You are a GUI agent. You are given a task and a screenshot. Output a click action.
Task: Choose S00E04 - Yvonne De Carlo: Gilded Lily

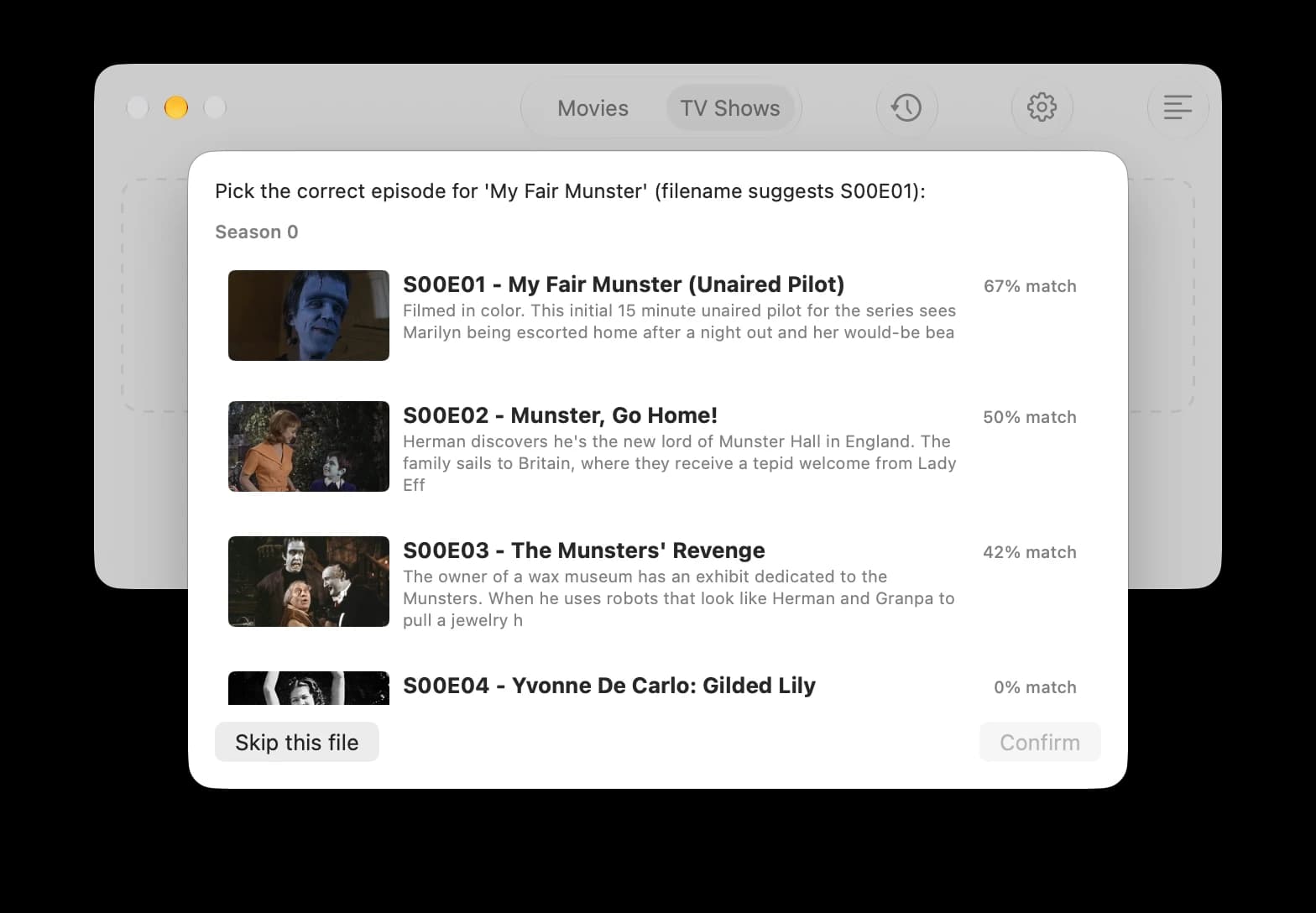point(609,686)
